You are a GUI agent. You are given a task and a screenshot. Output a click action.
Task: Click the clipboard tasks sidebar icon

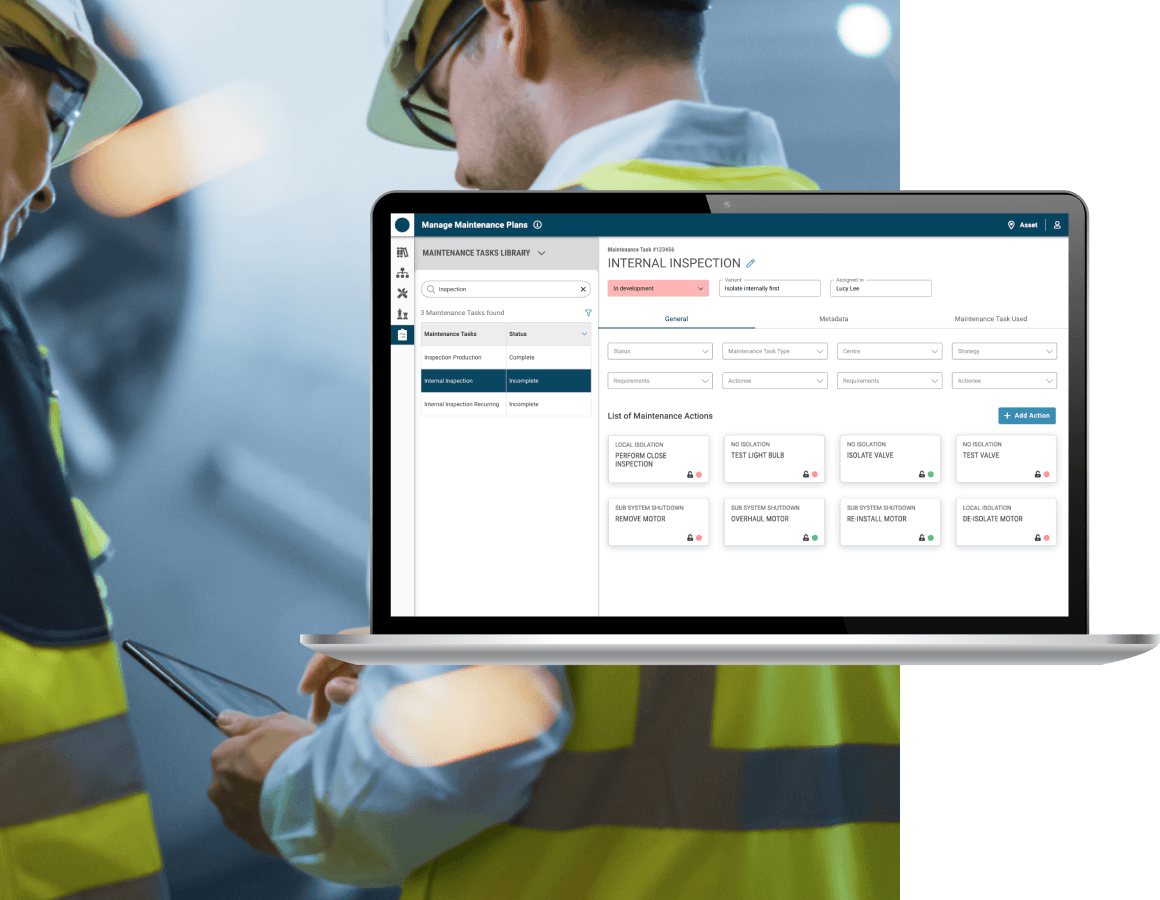(402, 335)
